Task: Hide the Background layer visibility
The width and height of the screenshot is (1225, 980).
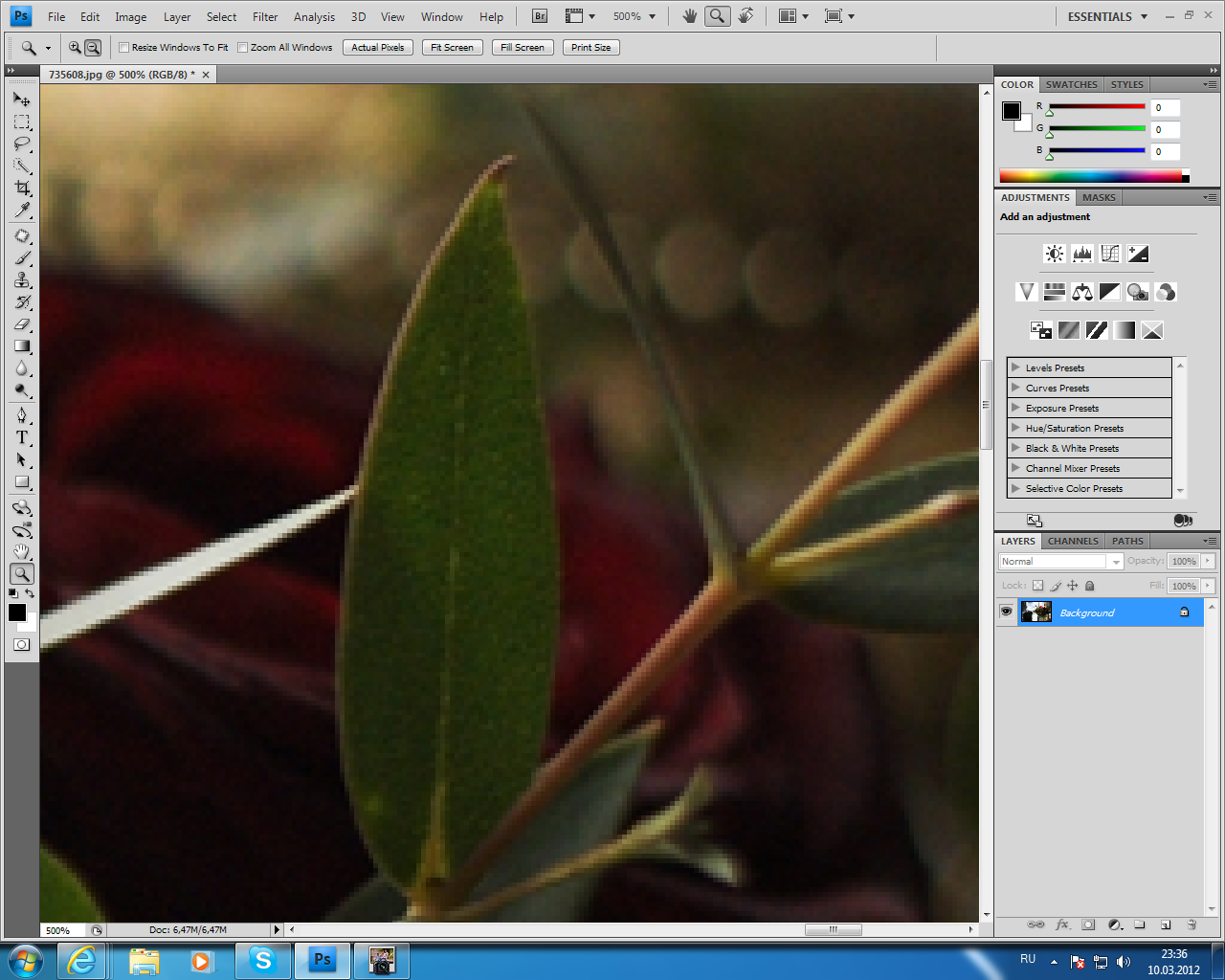Action: (1006, 612)
